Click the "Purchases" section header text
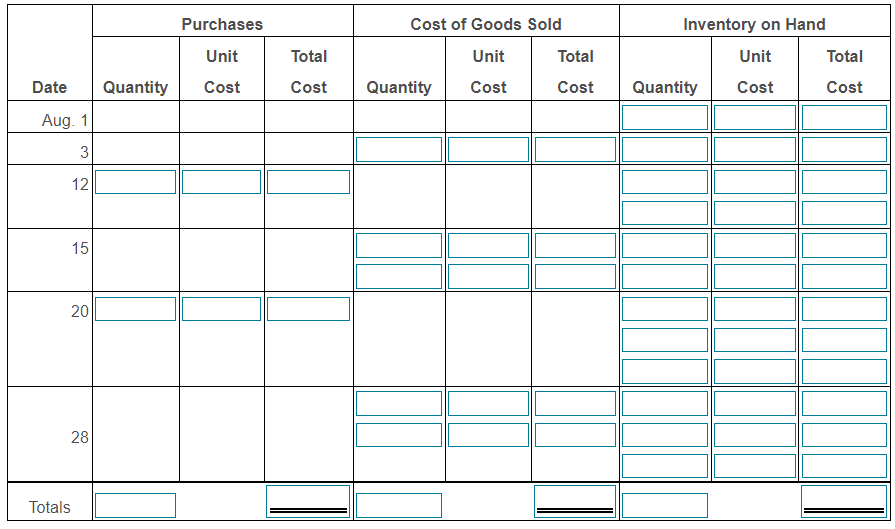895x529 pixels. click(x=222, y=24)
